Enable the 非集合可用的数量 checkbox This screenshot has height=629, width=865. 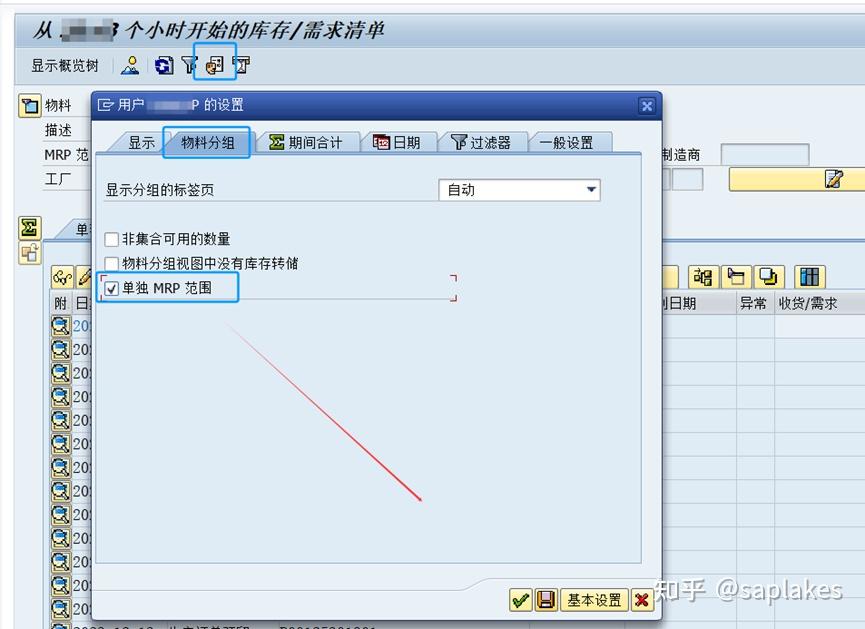(x=112, y=240)
